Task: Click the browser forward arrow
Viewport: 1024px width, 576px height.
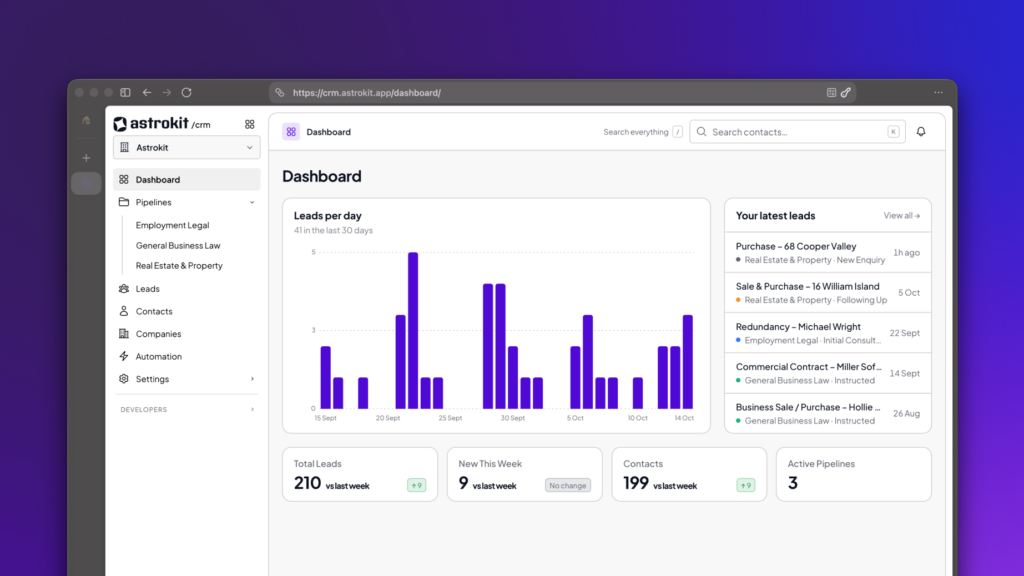Action: pos(167,93)
